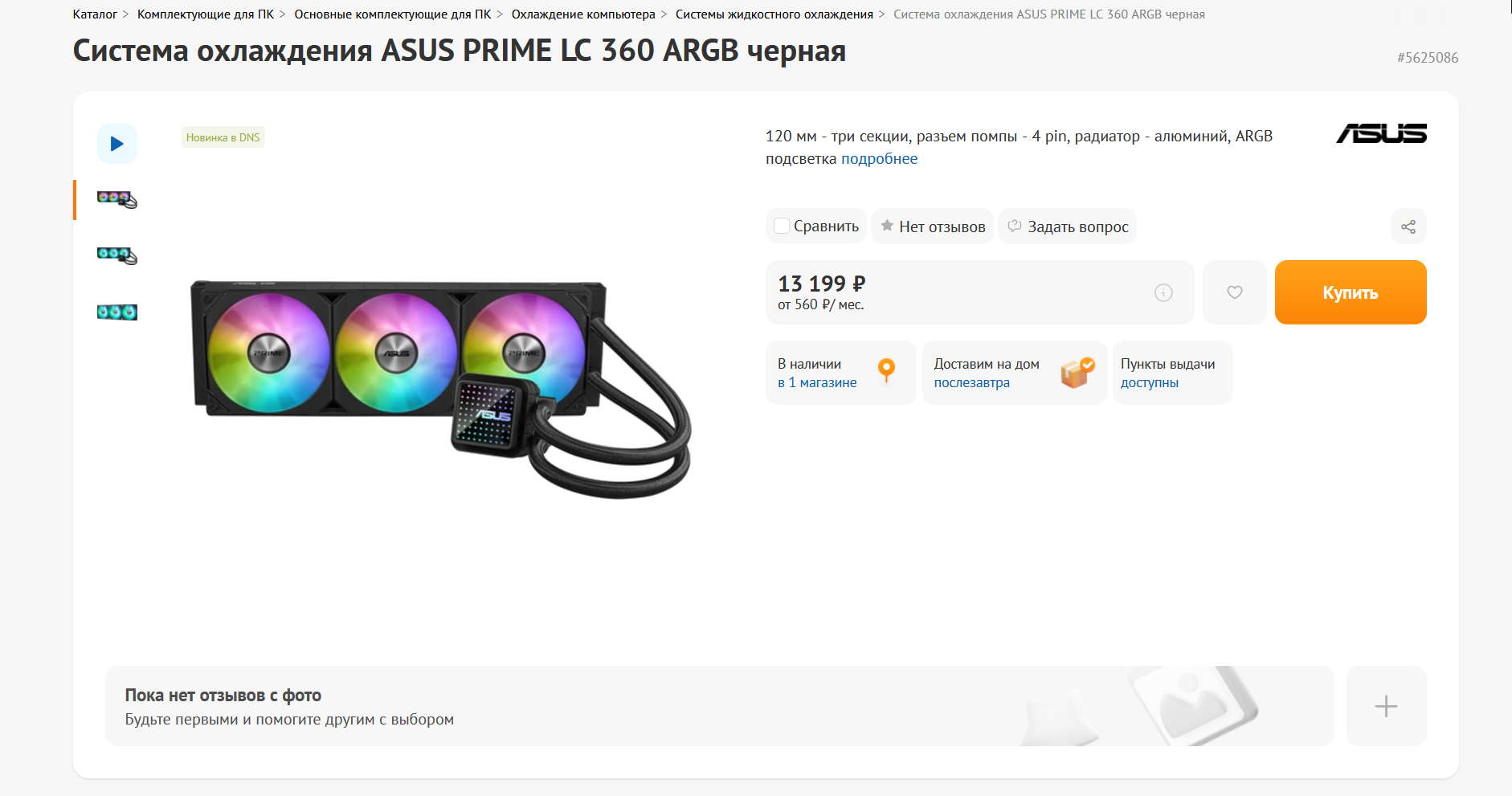This screenshot has height=796, width=1512.
Task: Open Системы жидкостного охлаждения breadcrumb
Action: [x=774, y=14]
